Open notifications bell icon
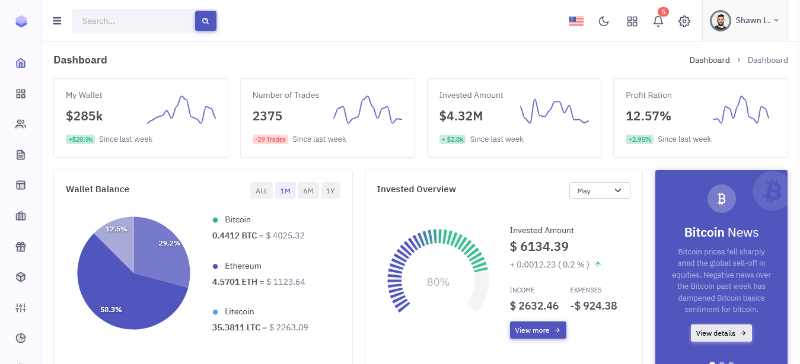This screenshot has height=364, width=800. (658, 21)
